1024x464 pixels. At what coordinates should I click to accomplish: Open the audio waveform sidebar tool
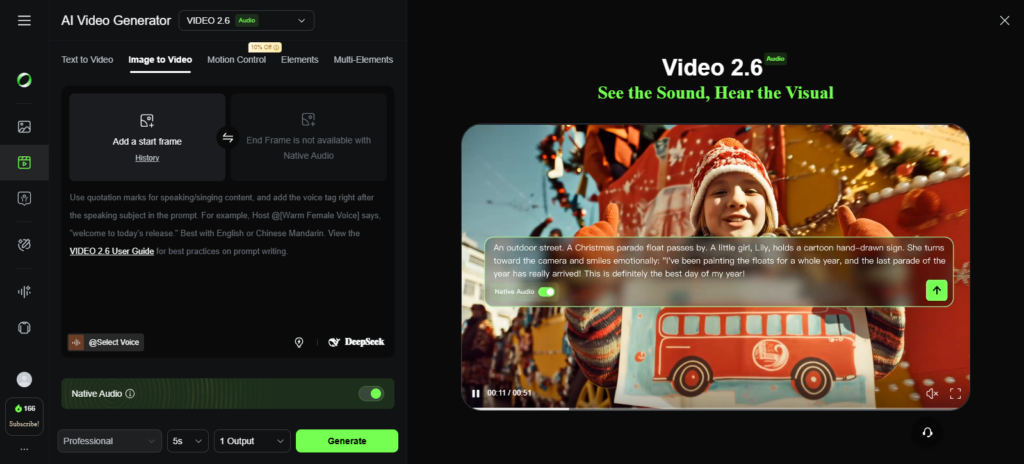[x=24, y=291]
